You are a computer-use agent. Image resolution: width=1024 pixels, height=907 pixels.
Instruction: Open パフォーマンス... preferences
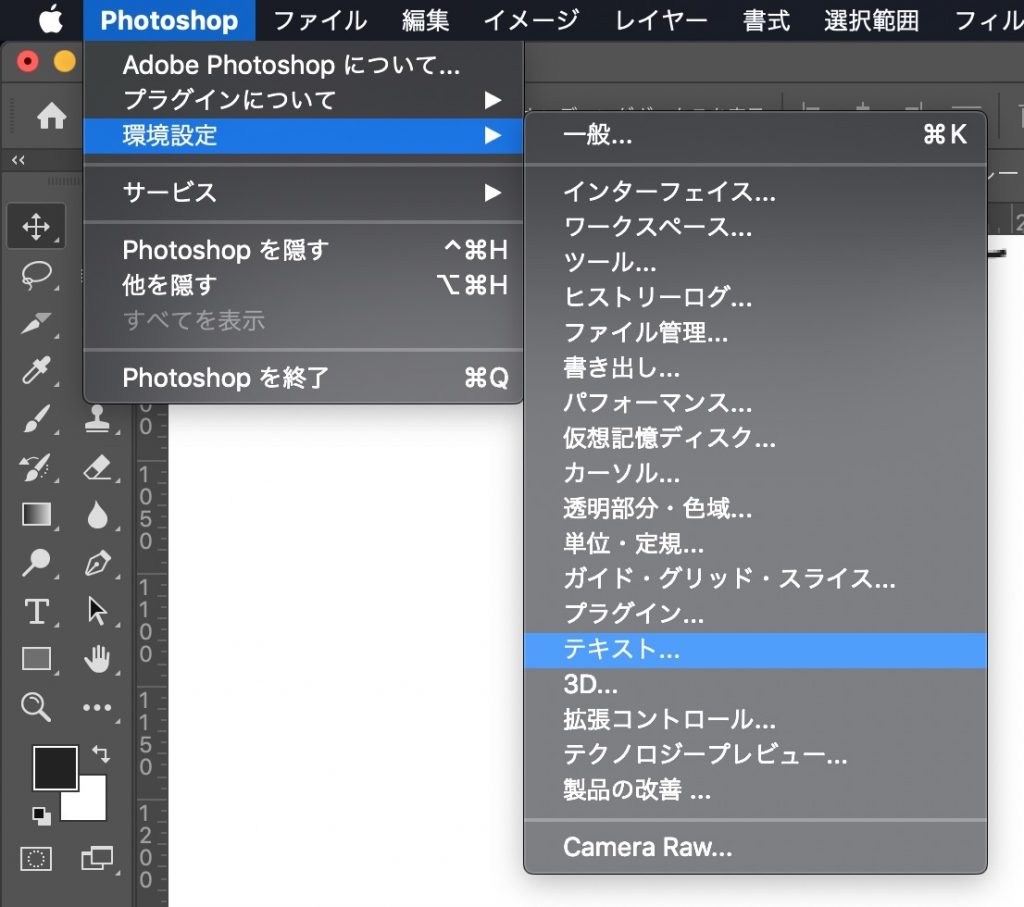756,403
